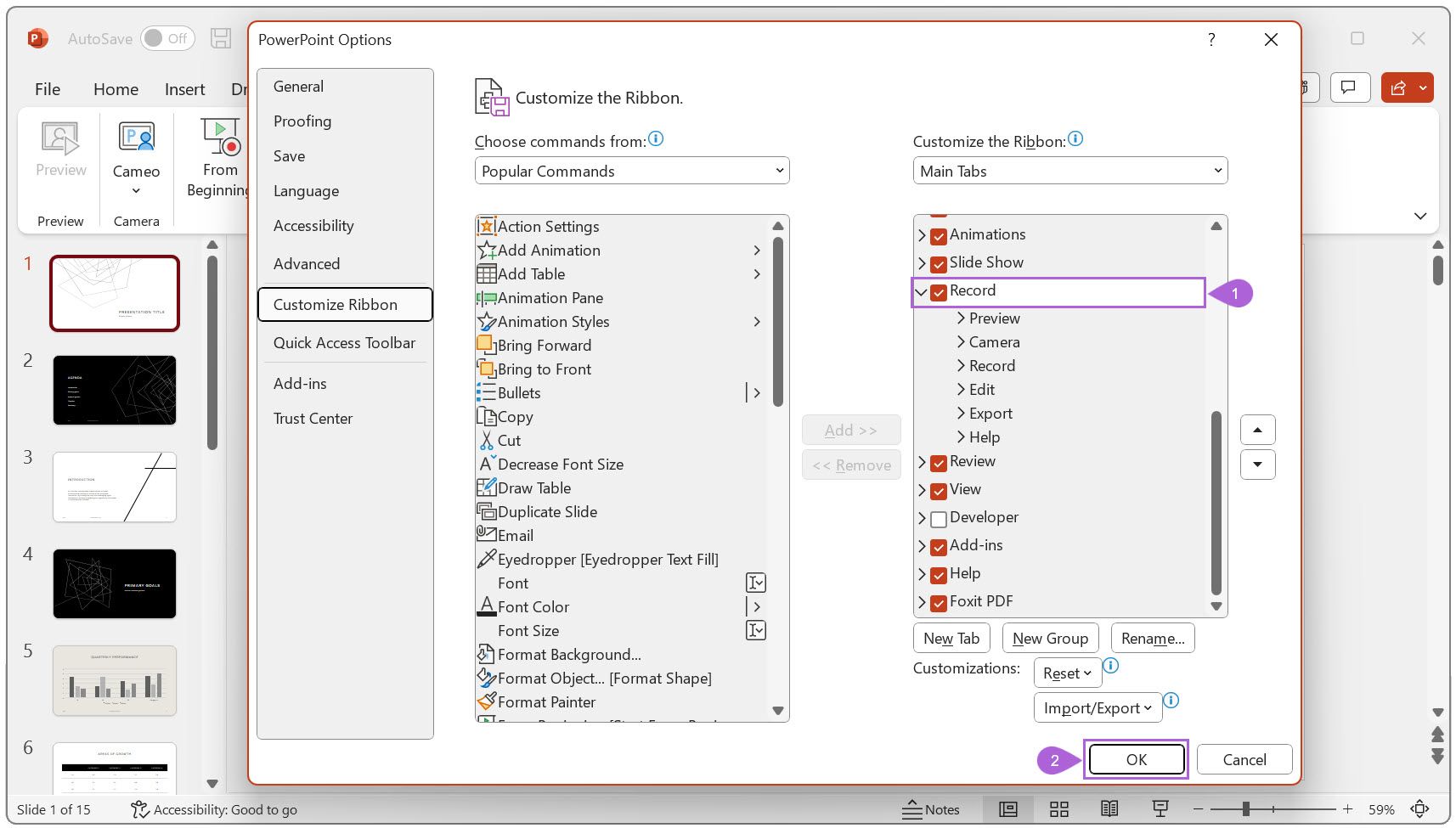Click the New Group button
Viewport: 1456px width, 828px height.
pos(1050,639)
